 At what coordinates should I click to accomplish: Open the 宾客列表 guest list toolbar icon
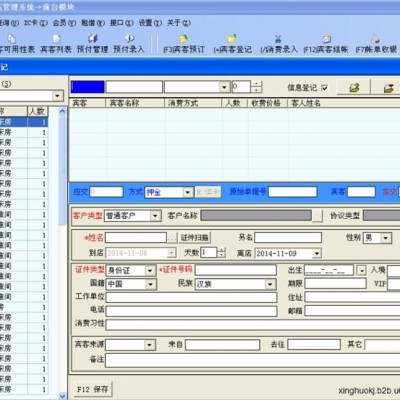coord(56,44)
